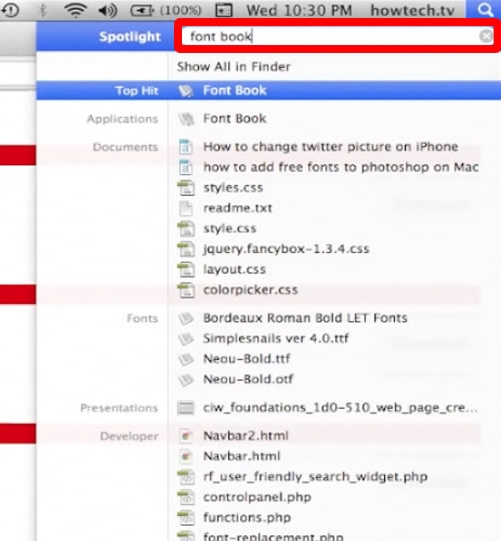Click the jquery.fancybox css file icon

186,249
